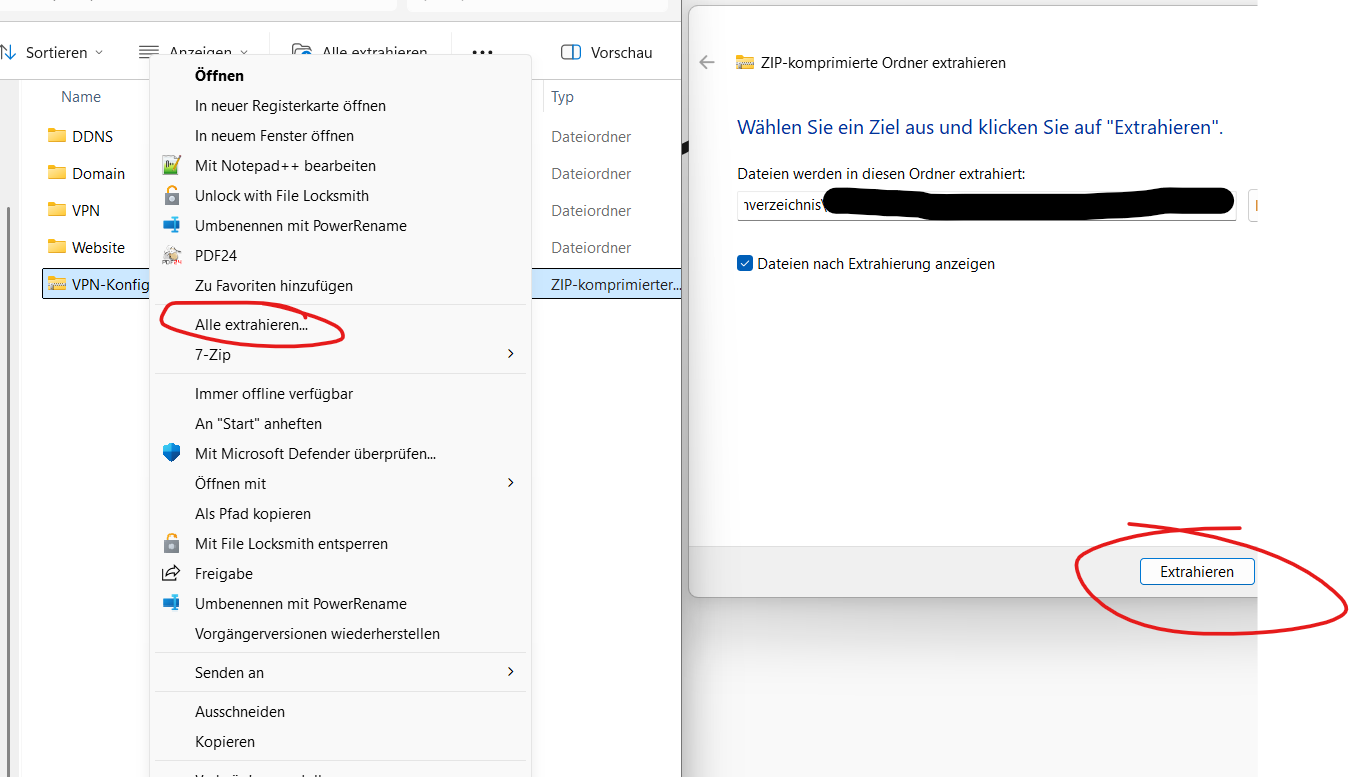
Task: Click the lock icon beside File Locksmith entsperren
Action: [x=172, y=543]
